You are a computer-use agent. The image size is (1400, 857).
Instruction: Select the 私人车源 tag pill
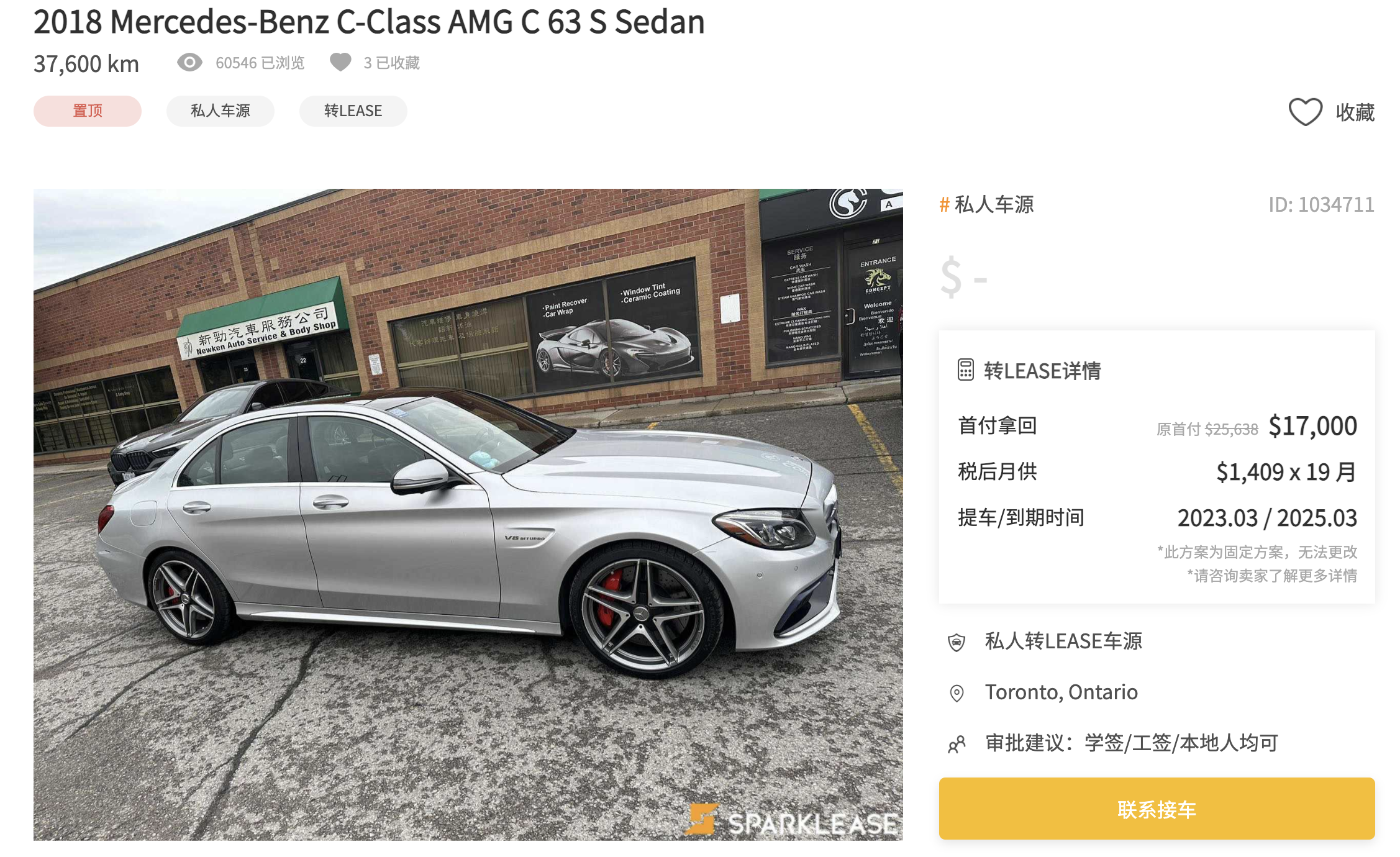tap(220, 111)
